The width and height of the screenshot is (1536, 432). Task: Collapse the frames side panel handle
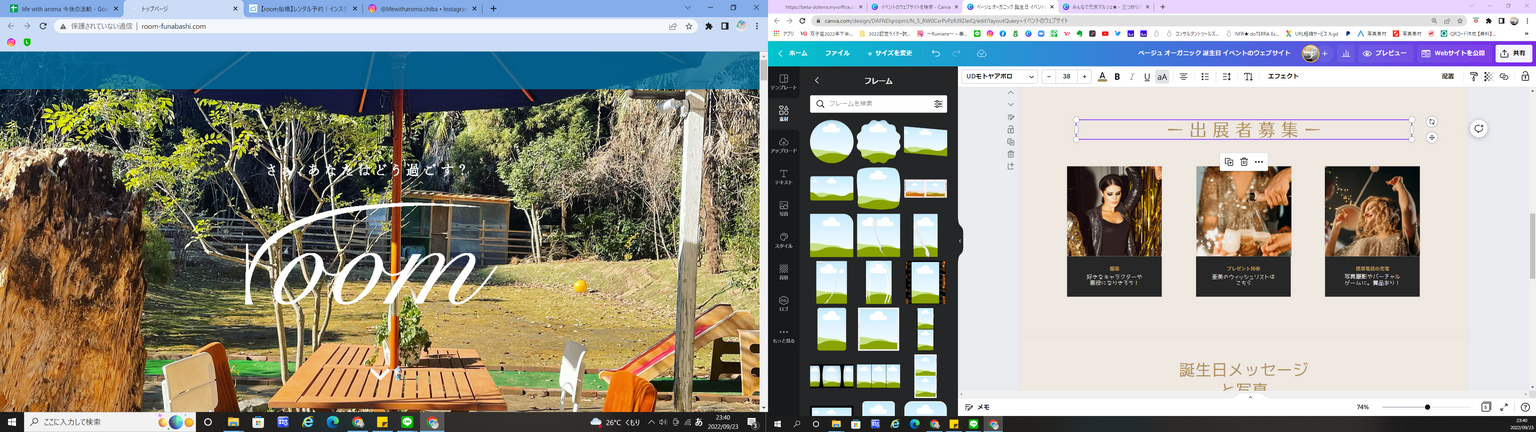(x=960, y=240)
